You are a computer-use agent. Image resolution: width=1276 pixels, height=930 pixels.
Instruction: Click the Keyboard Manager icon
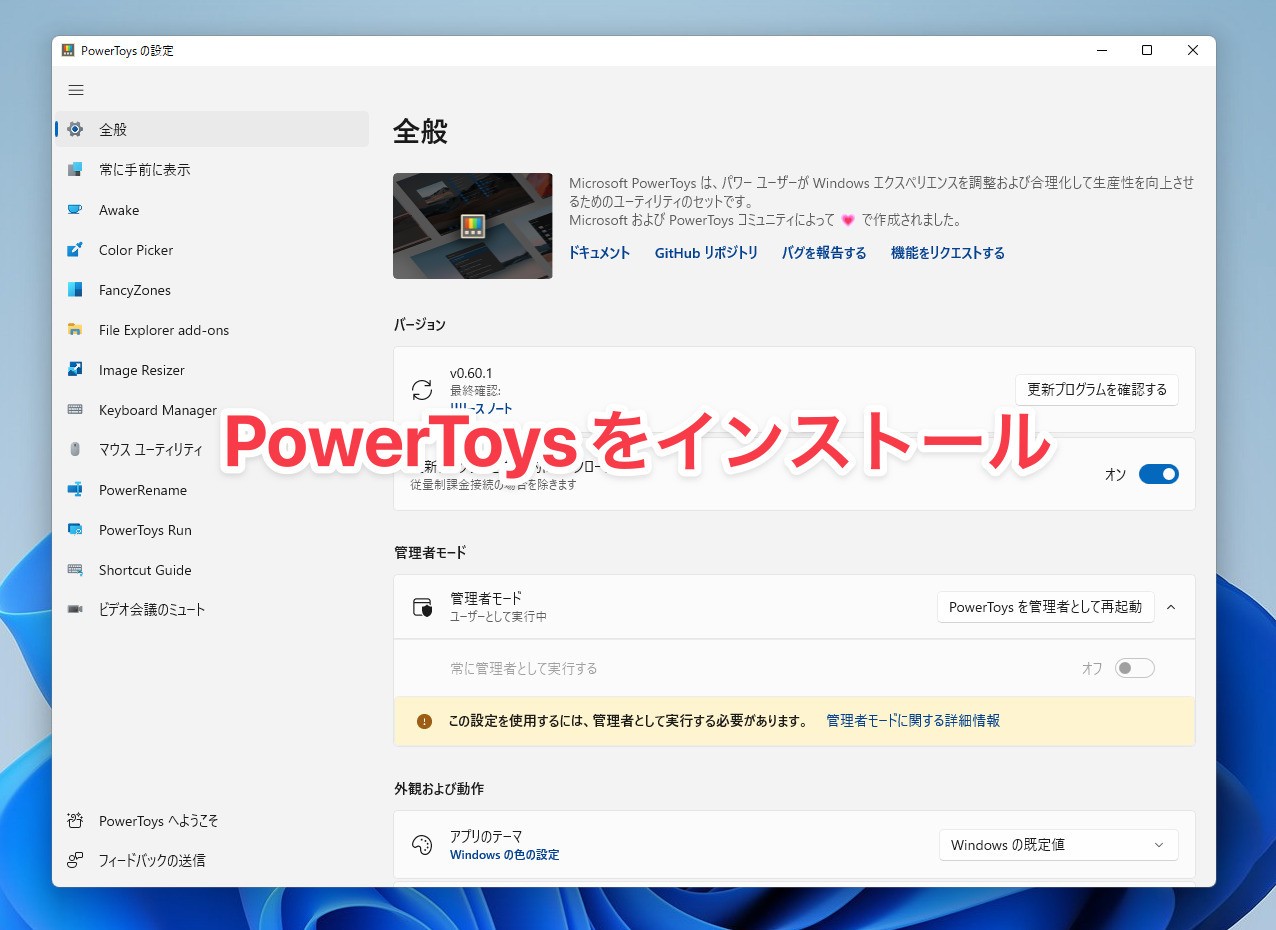click(75, 410)
